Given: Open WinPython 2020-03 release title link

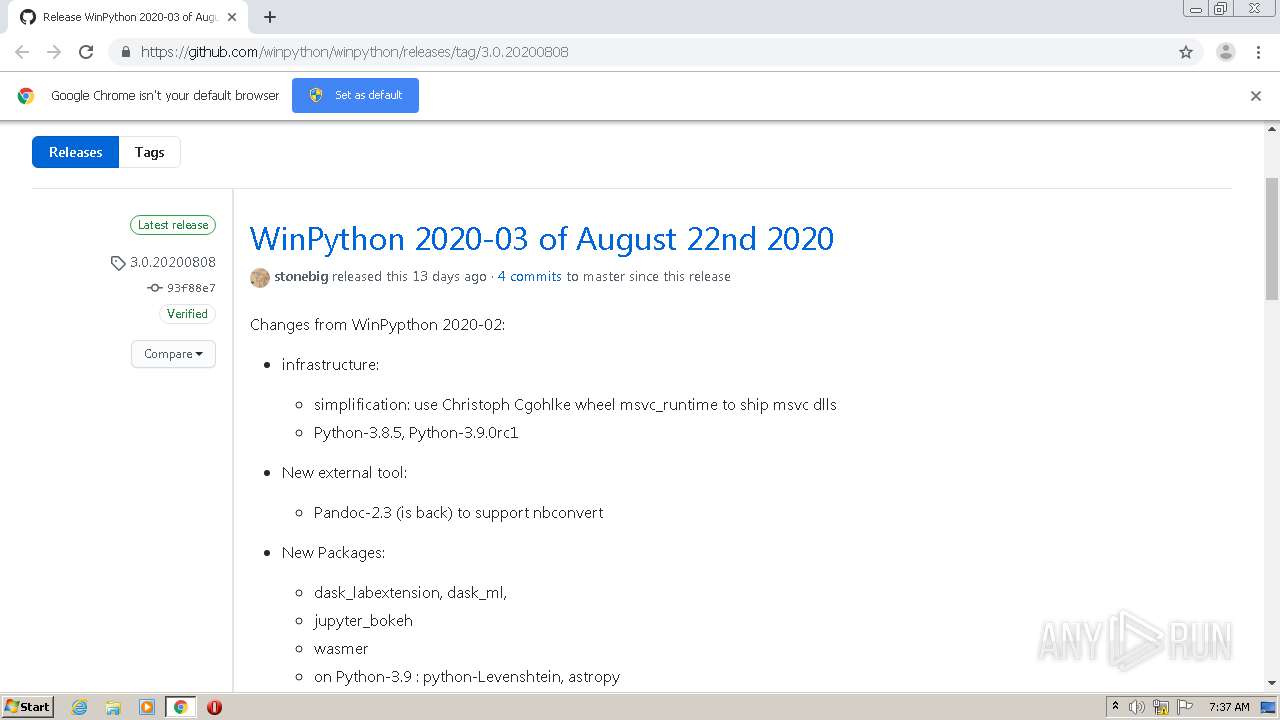Looking at the screenshot, I should tap(542, 238).
